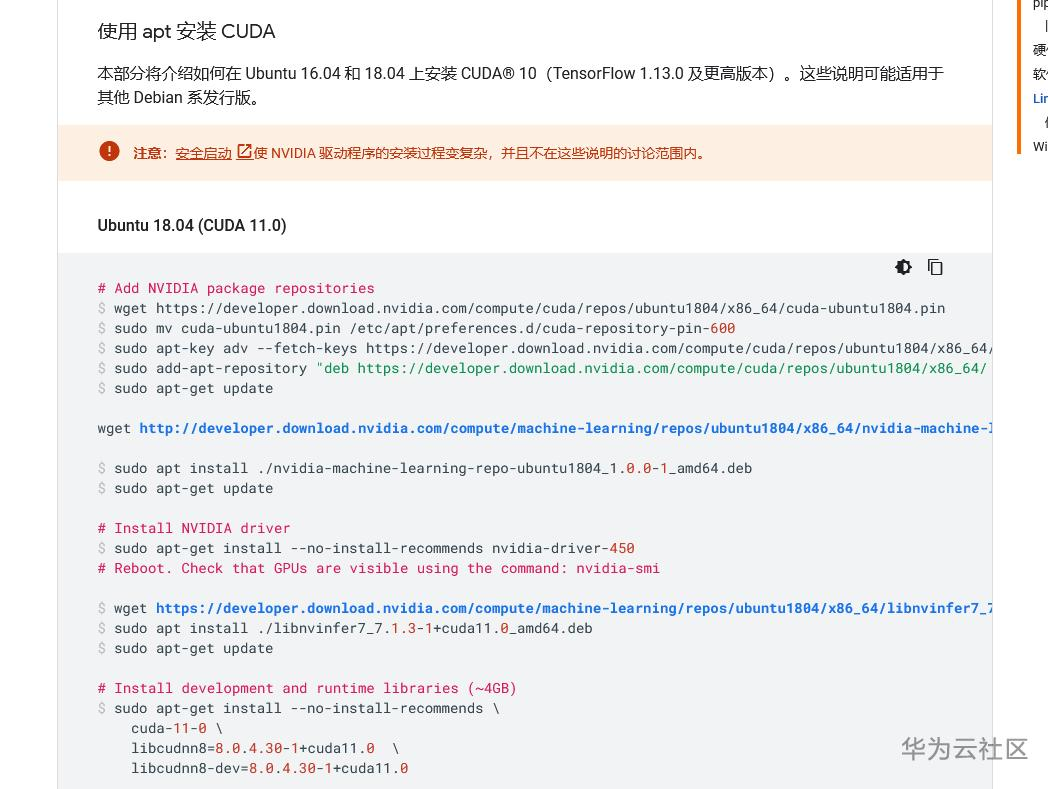Toggle dark theme for the code block
1048x789 pixels.
point(903,267)
